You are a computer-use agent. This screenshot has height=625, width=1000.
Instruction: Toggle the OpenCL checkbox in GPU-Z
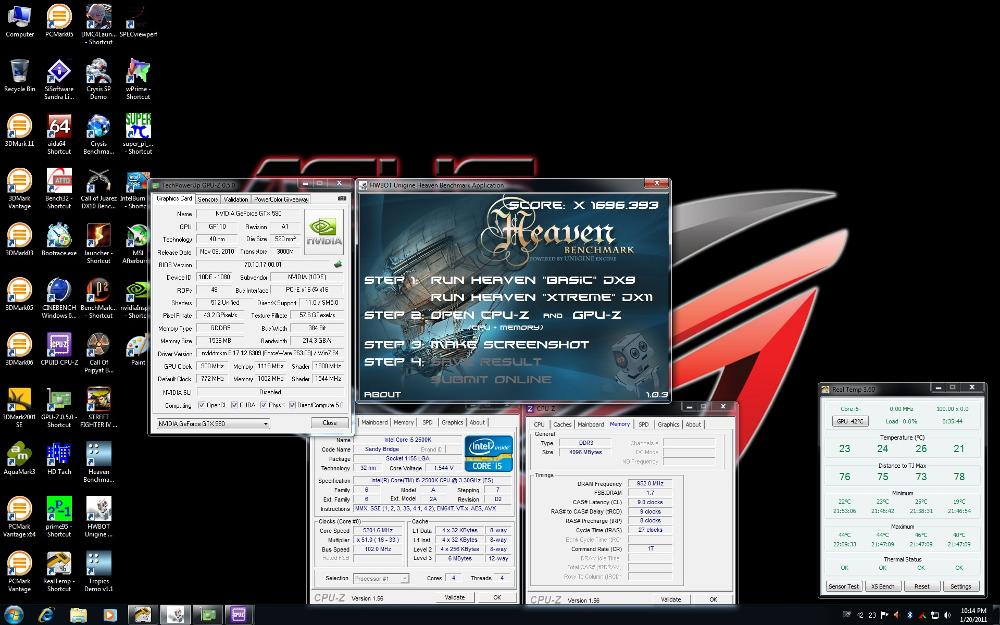[202, 405]
